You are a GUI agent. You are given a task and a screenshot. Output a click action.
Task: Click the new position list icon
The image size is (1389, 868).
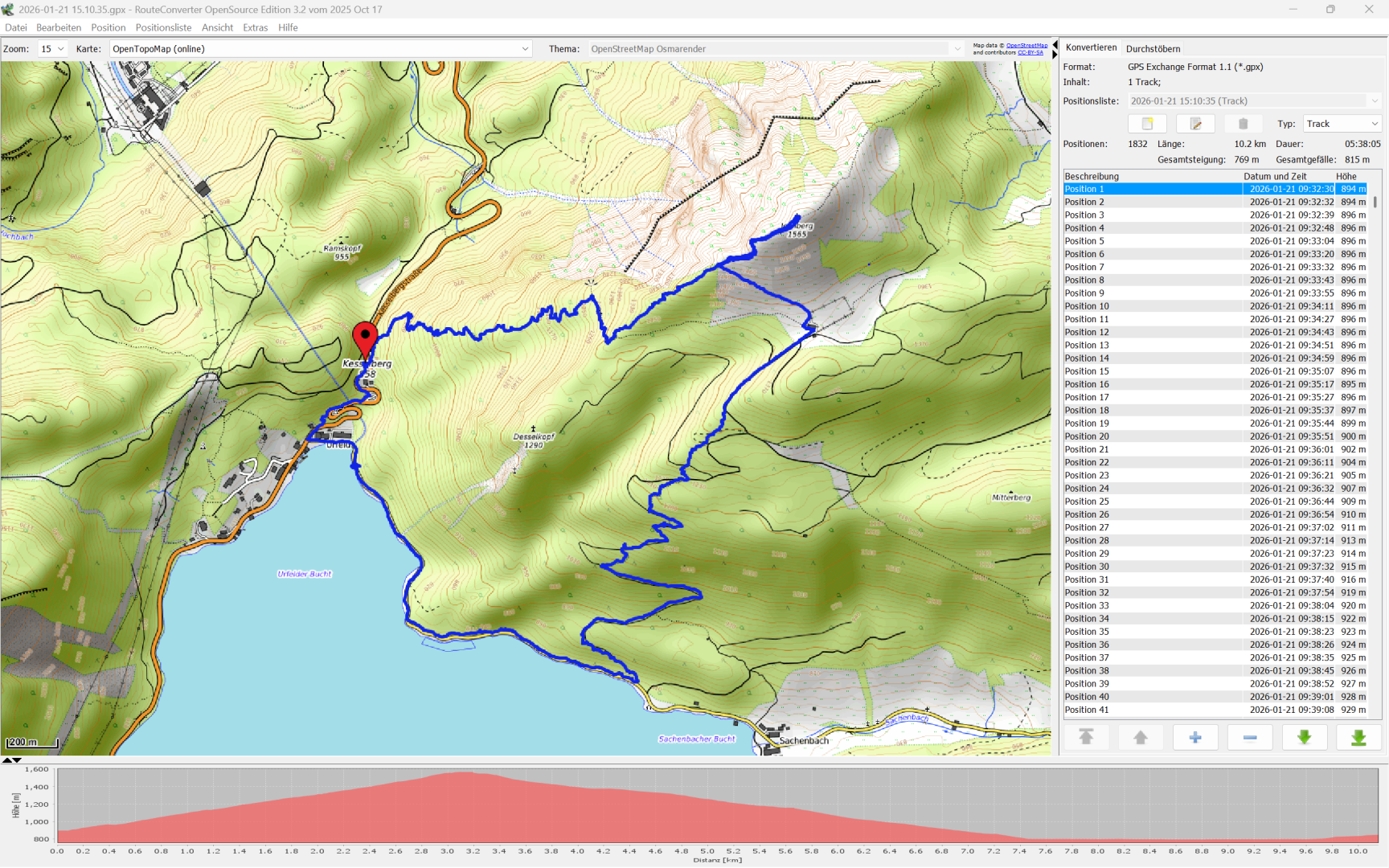pos(1147,124)
